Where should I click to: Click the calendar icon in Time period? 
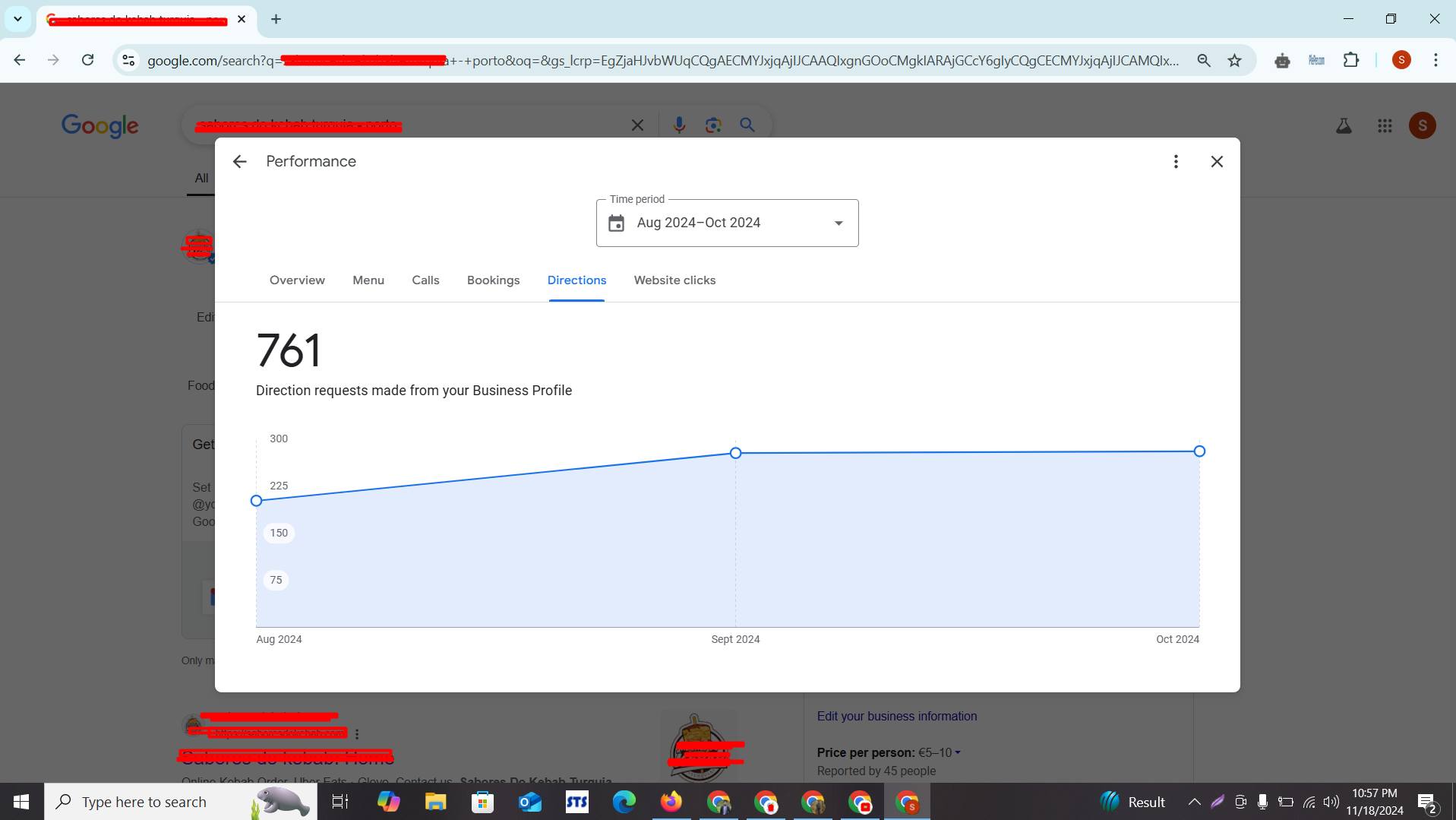point(616,223)
